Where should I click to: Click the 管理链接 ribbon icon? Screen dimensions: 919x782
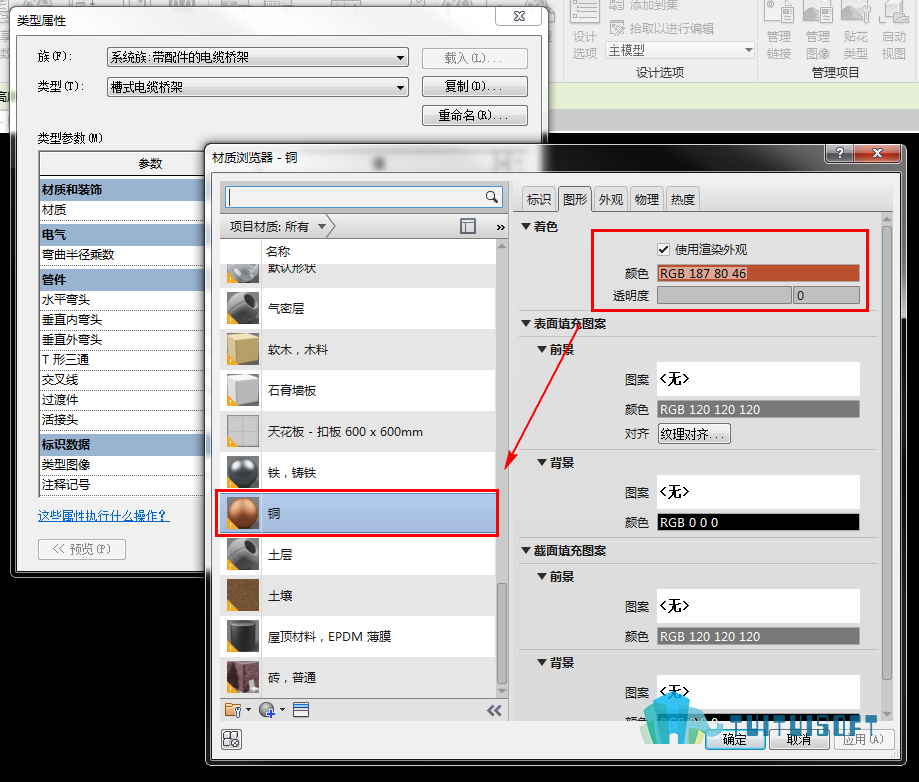[780, 30]
